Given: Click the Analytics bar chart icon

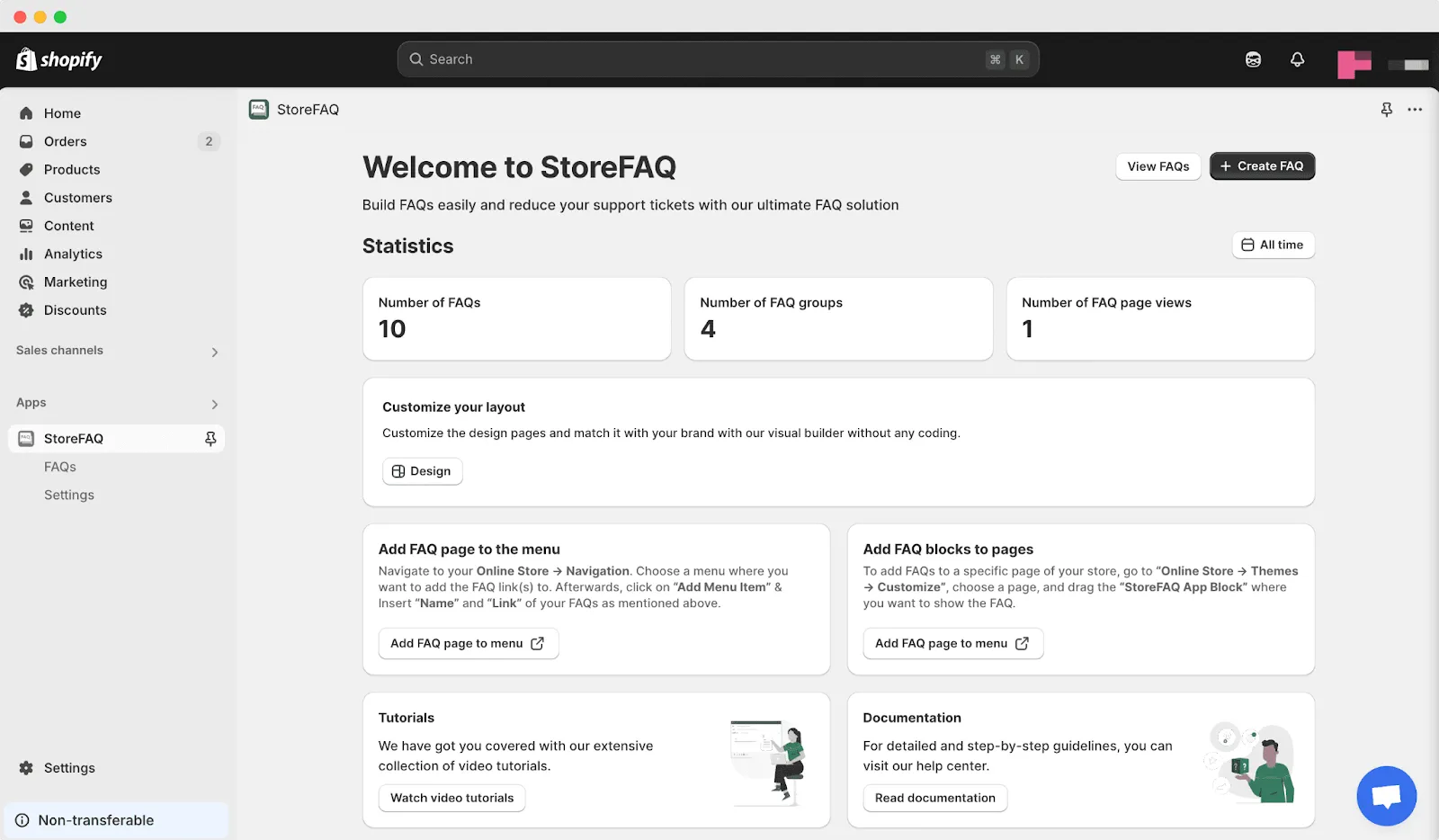Looking at the screenshot, I should pyautogui.click(x=26, y=254).
